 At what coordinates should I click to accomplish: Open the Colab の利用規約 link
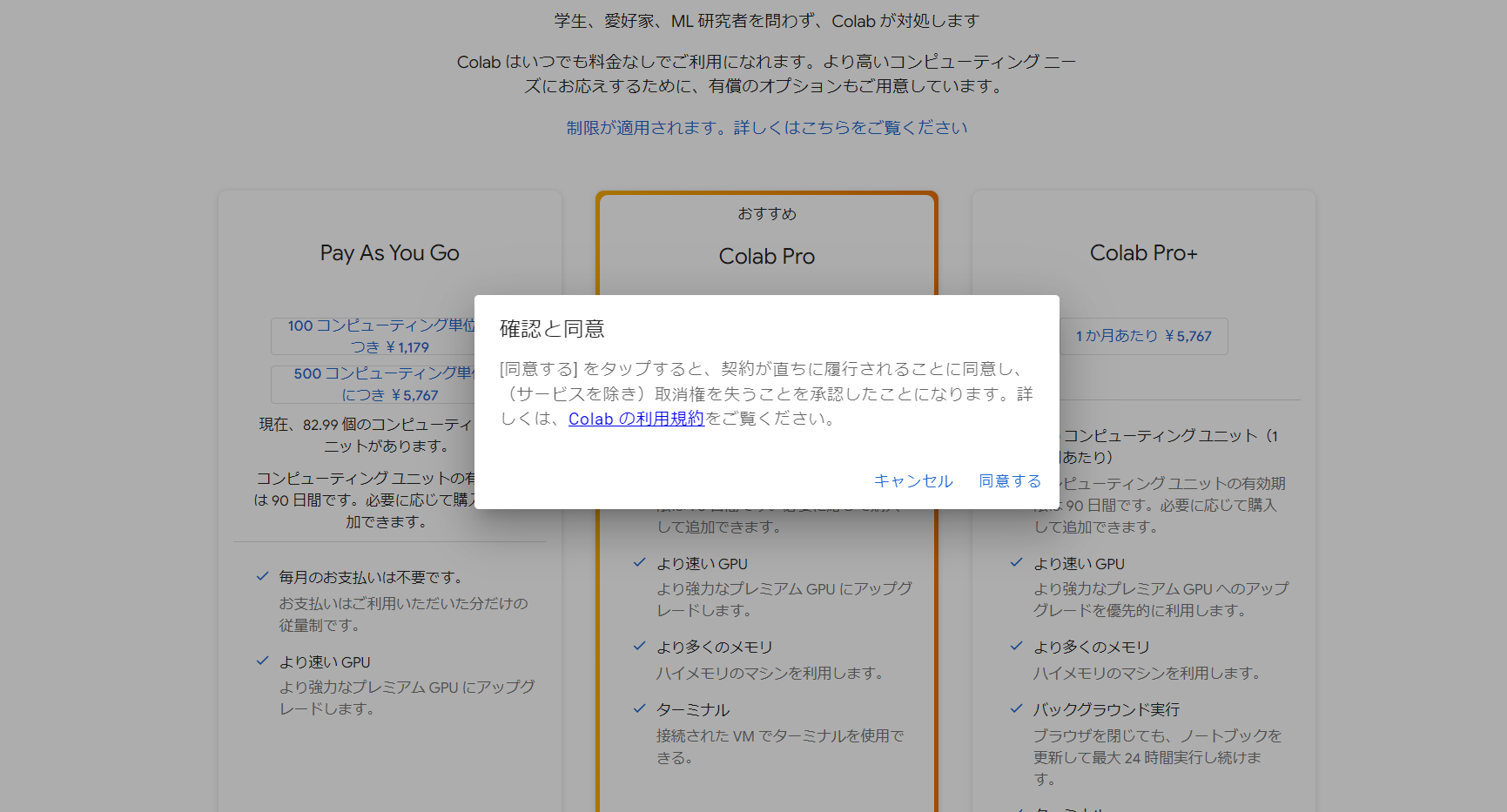click(636, 419)
